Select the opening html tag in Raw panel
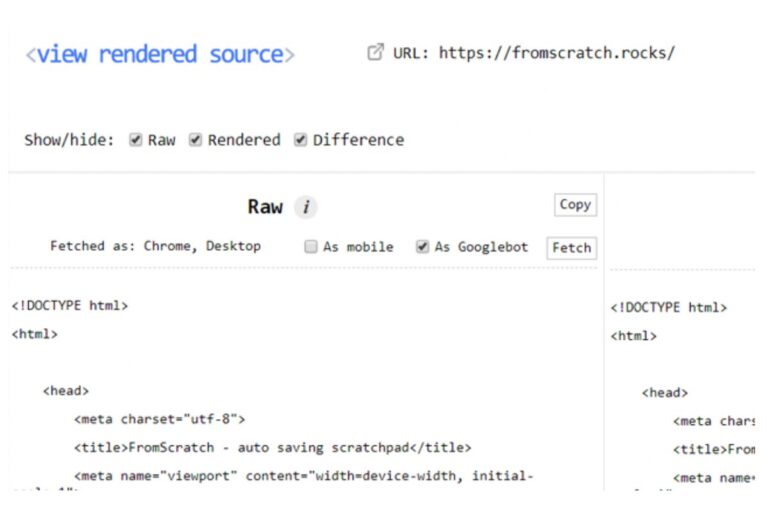Viewport: 768px width, 512px height. (35, 335)
